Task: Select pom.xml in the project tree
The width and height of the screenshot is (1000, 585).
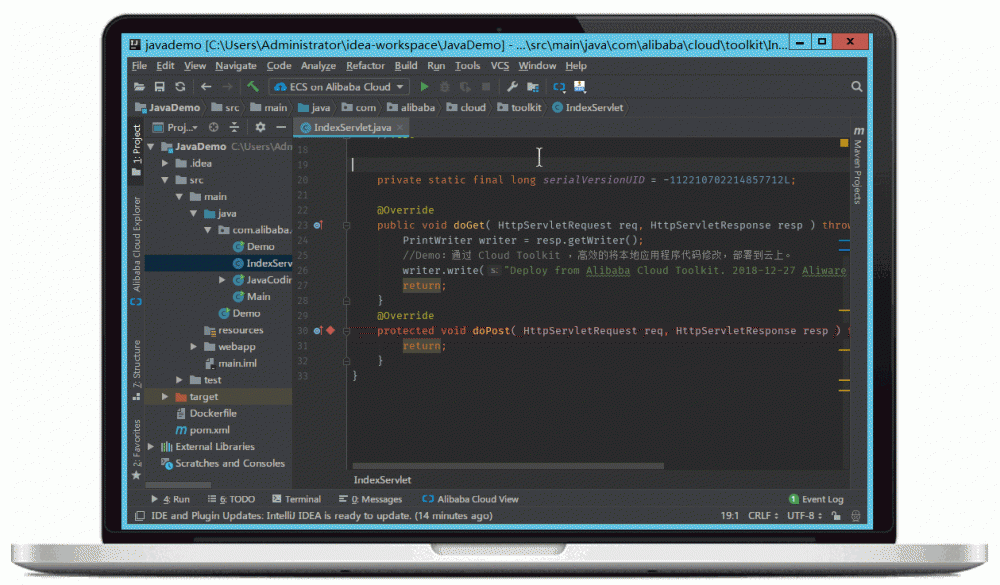Action: pos(209,430)
